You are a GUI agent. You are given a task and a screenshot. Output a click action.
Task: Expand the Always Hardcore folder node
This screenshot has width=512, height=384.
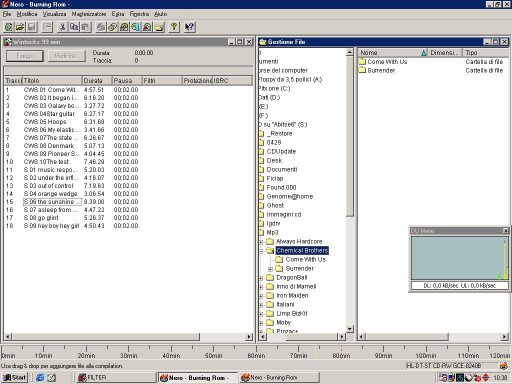[x=261, y=242]
